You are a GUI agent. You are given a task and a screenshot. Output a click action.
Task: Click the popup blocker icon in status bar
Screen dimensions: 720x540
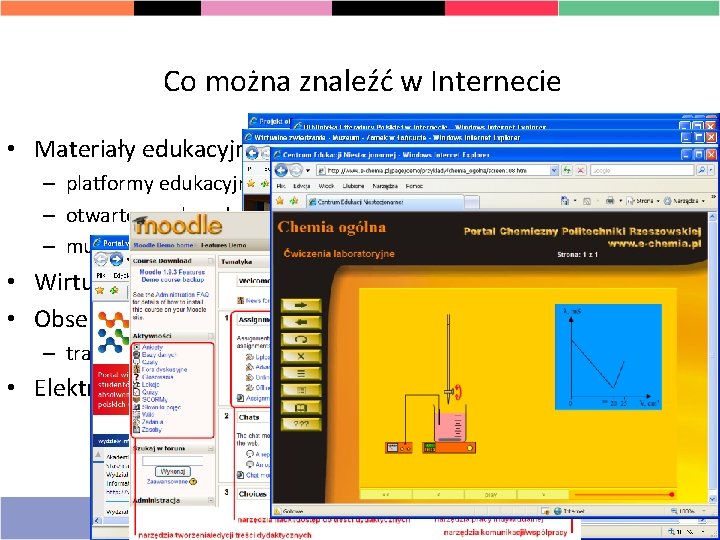[x=545, y=511]
